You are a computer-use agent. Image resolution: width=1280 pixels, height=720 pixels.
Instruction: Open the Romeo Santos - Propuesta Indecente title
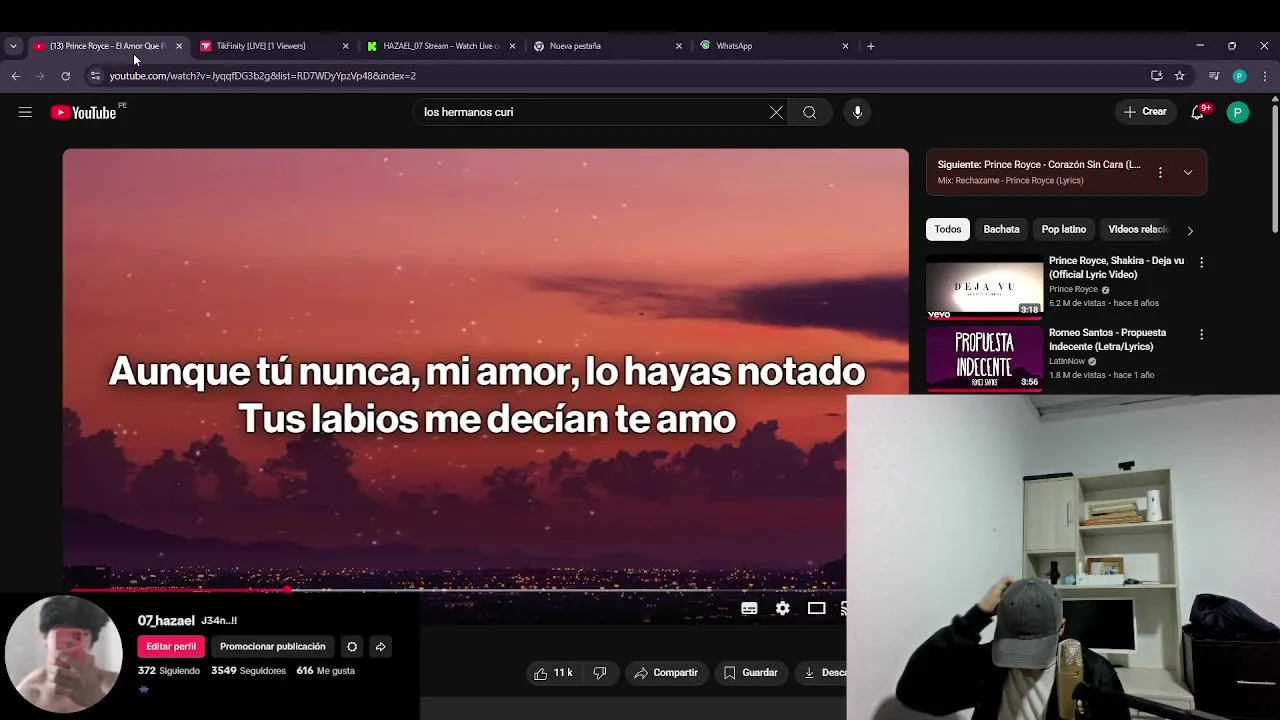tap(1107, 339)
